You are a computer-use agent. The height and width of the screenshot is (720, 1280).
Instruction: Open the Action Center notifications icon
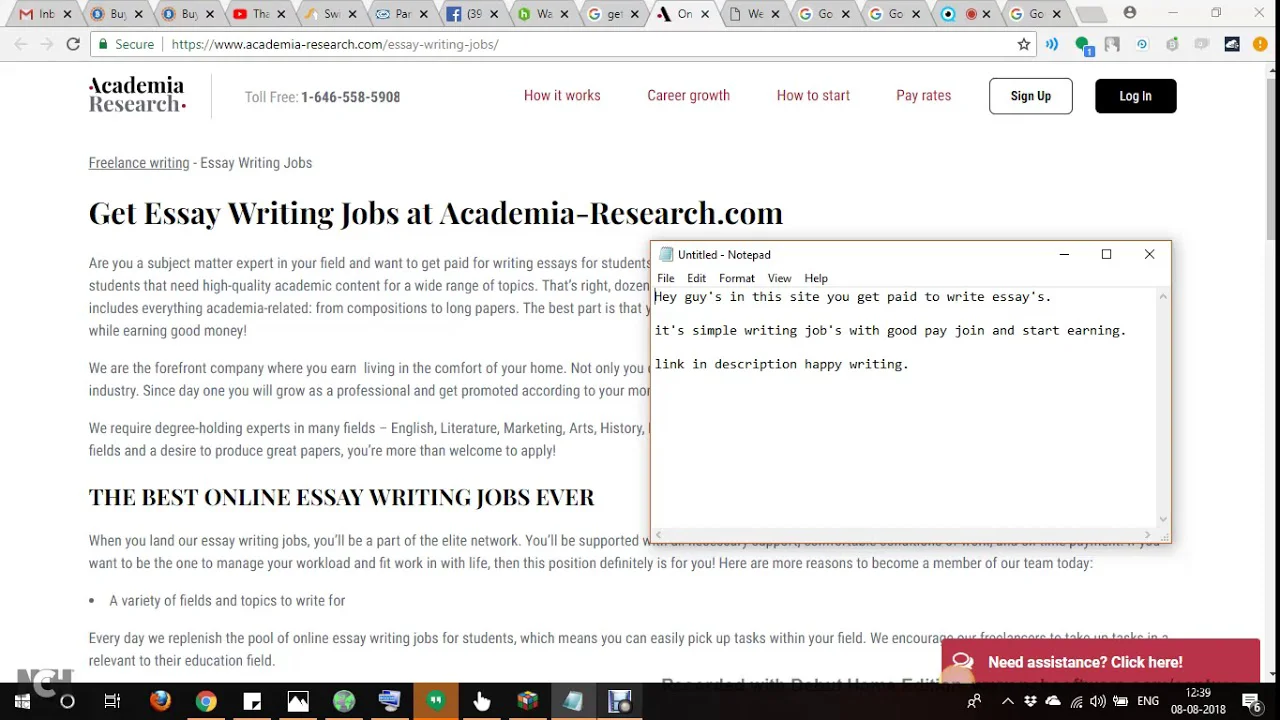click(x=1252, y=702)
